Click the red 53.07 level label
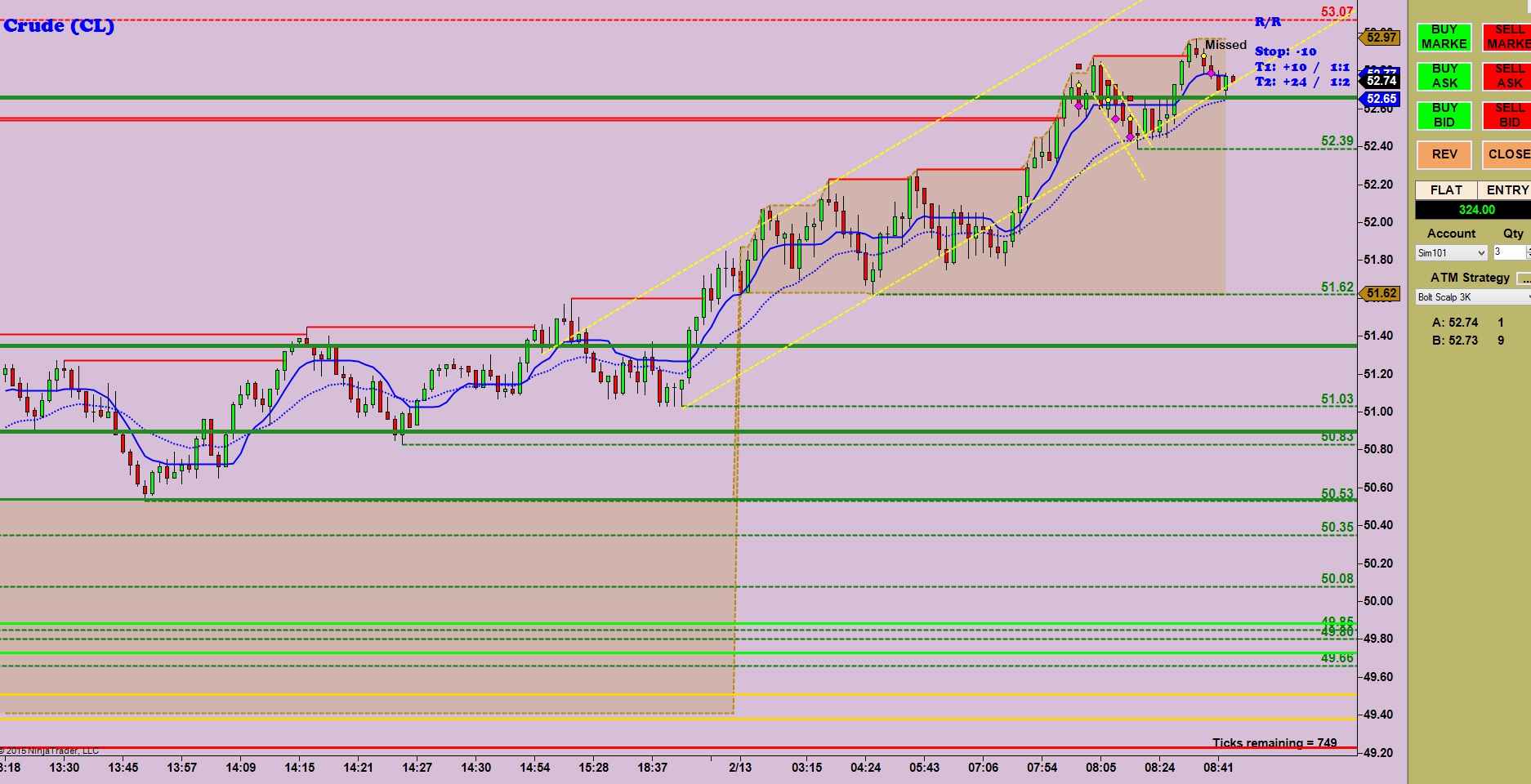The height and width of the screenshot is (784, 1531). [1337, 11]
